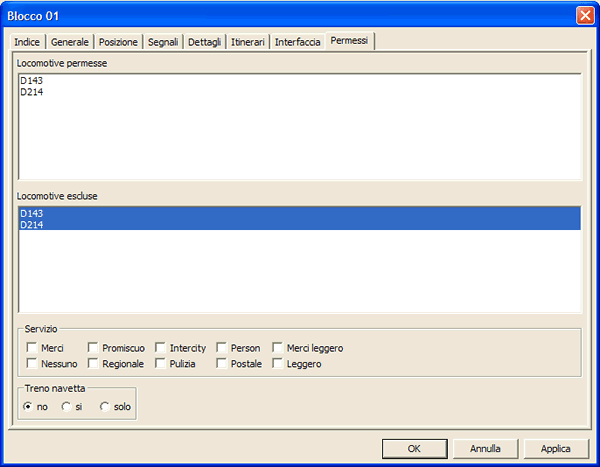600x467 pixels.
Task: Tick the Postale service checkbox
Action: [222, 365]
